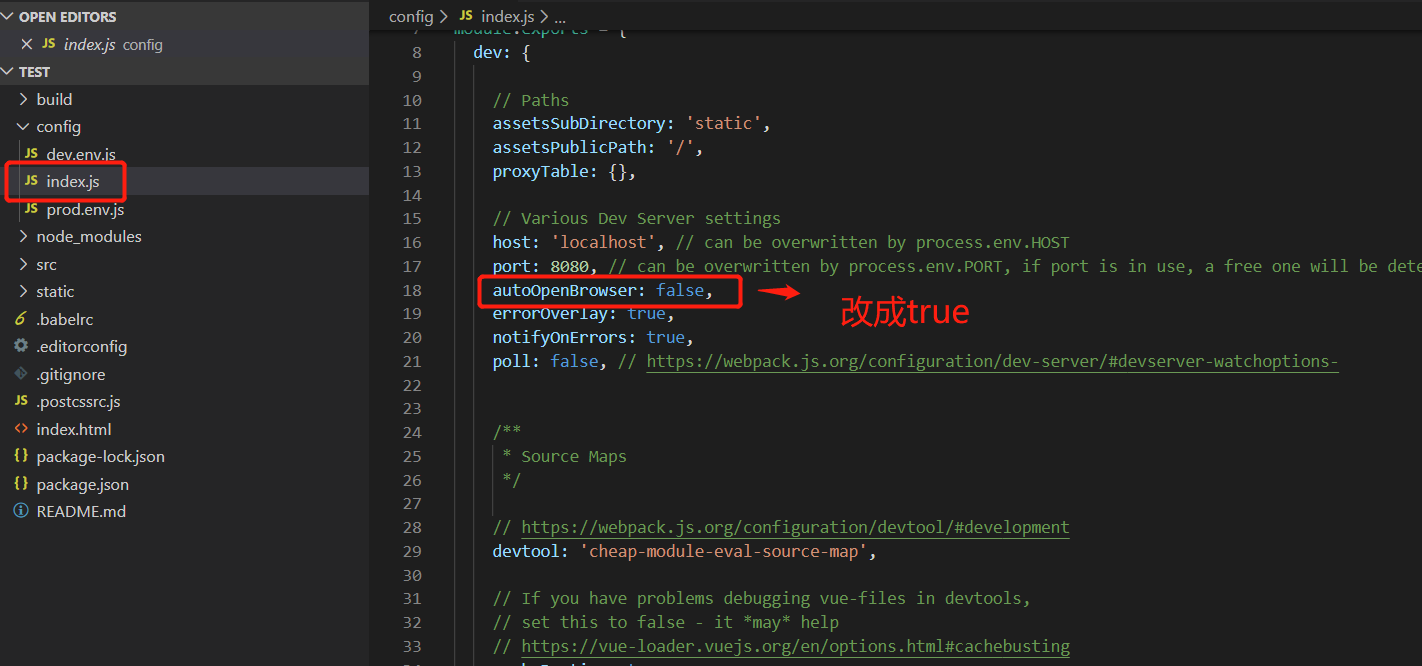Click the 'cheap-module-eval-source-map' devtool string

[x=724, y=551]
